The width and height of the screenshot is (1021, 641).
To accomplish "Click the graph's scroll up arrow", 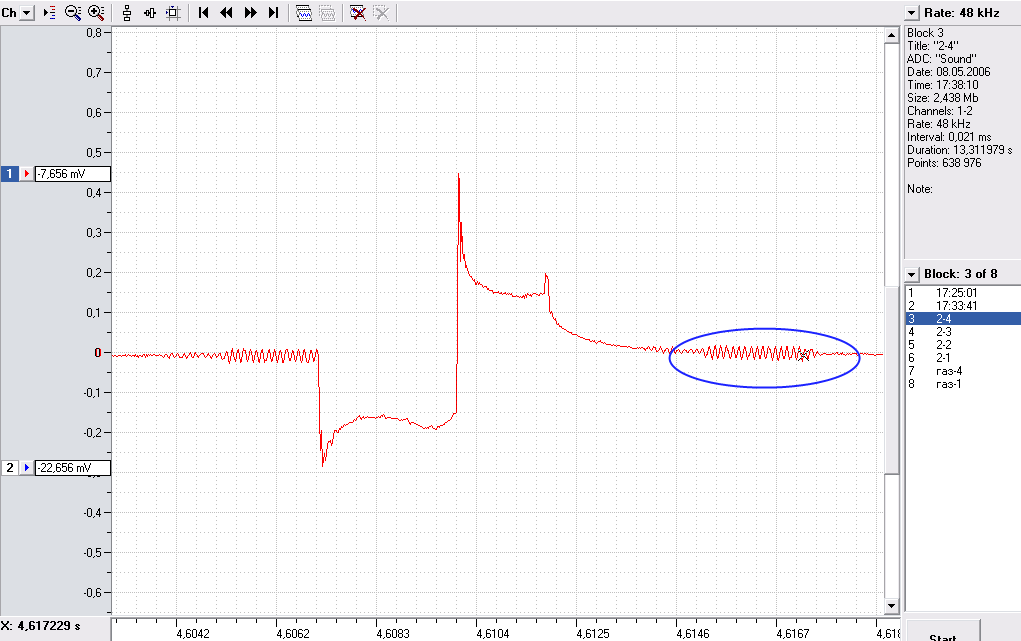I will pos(891,35).
